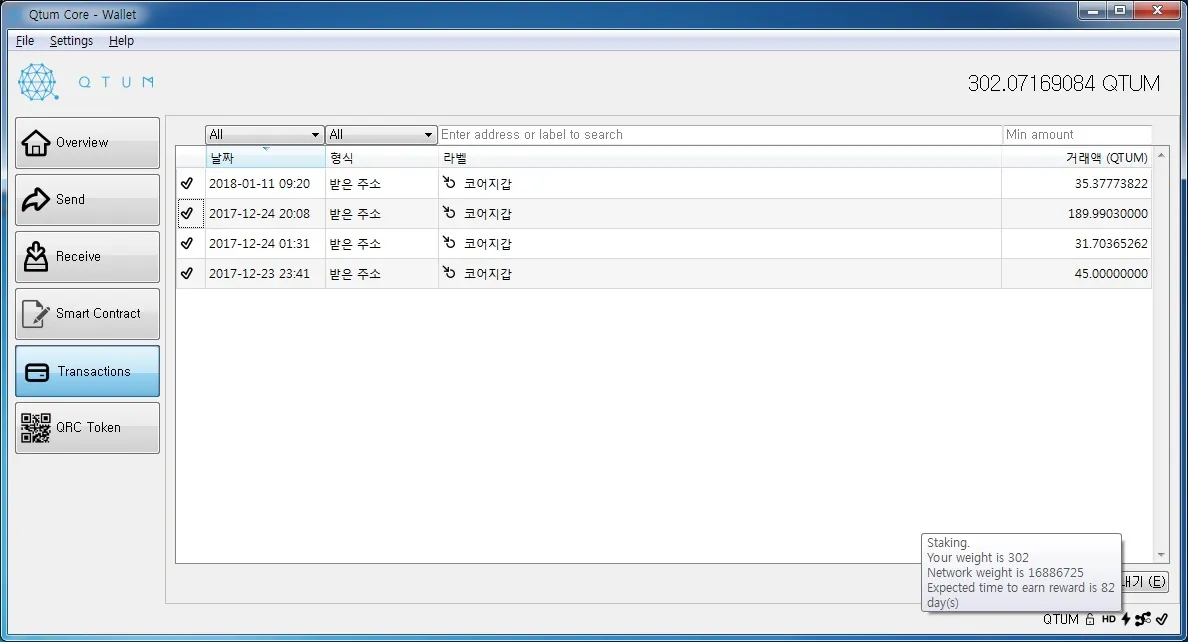
Task: Click the Transactions card icon
Action: (37, 372)
